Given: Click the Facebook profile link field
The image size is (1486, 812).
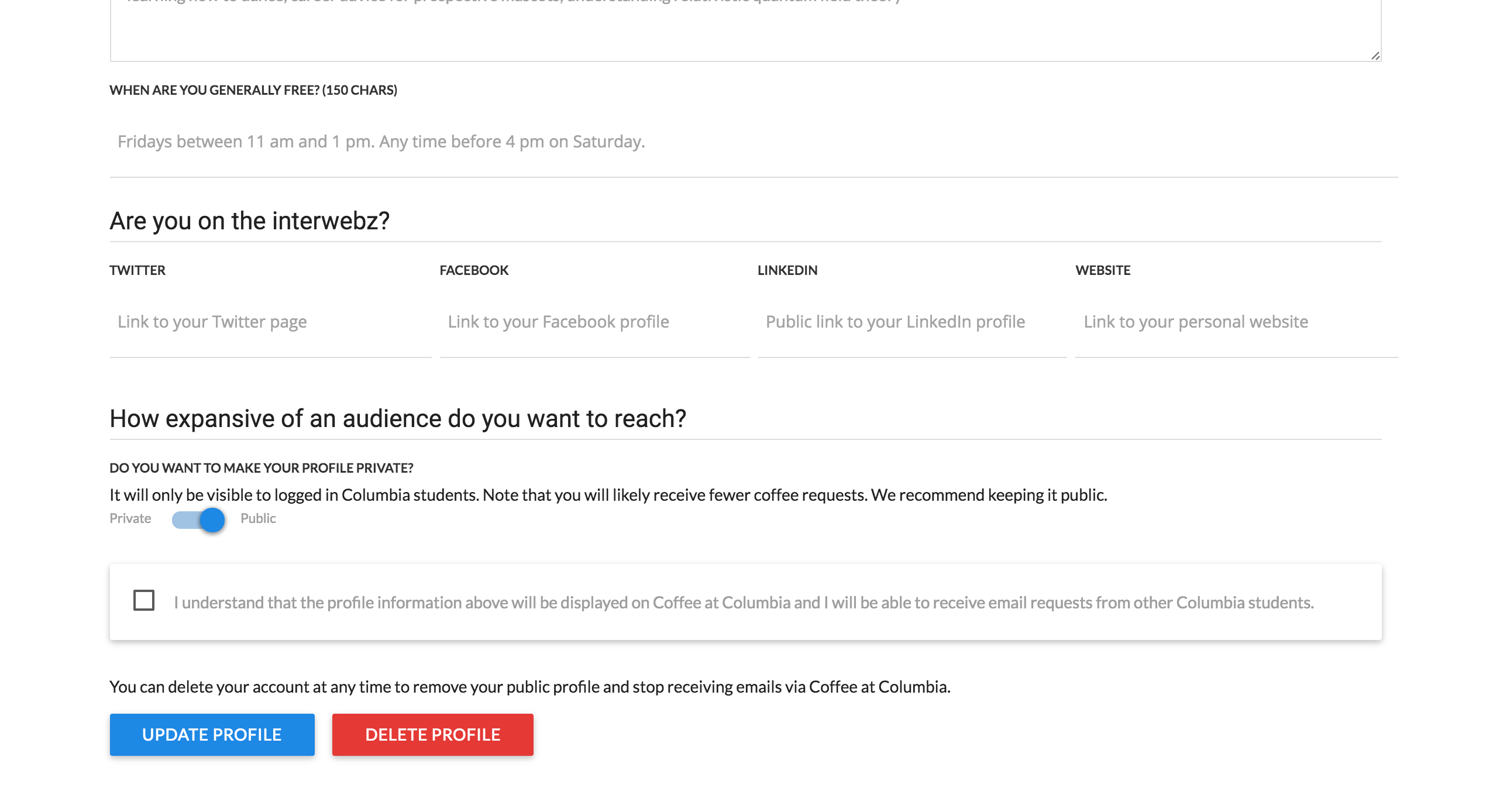Looking at the screenshot, I should [x=594, y=322].
